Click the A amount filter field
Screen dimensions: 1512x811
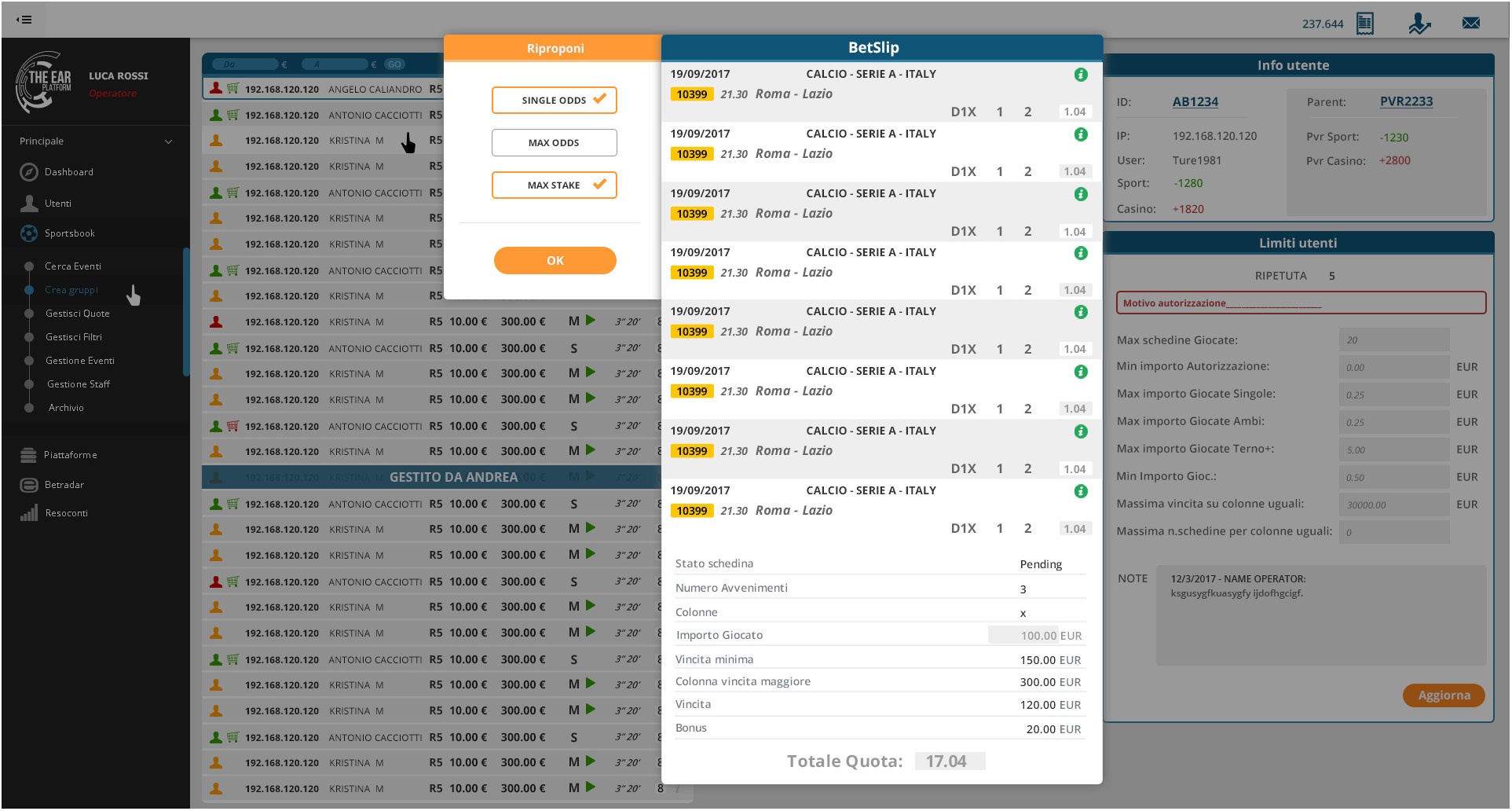[x=335, y=64]
